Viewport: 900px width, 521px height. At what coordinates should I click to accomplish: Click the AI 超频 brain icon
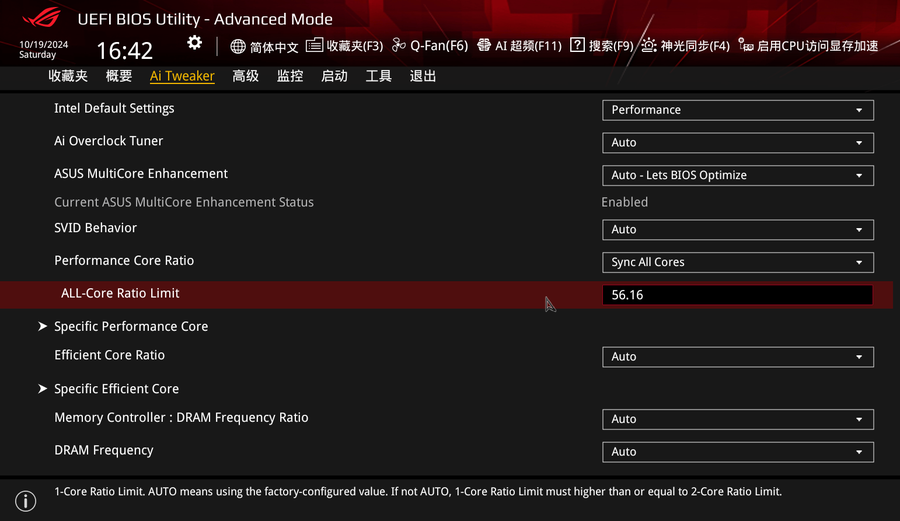point(484,45)
